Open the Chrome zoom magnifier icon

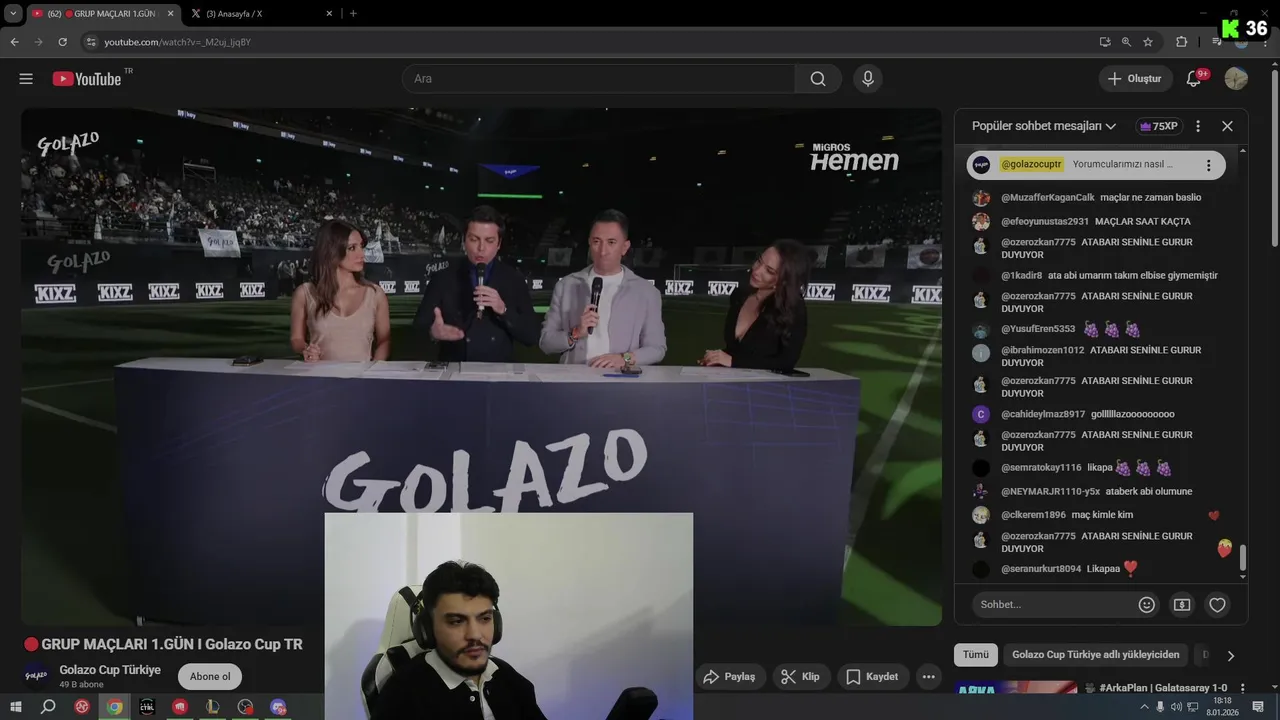coord(1126,42)
